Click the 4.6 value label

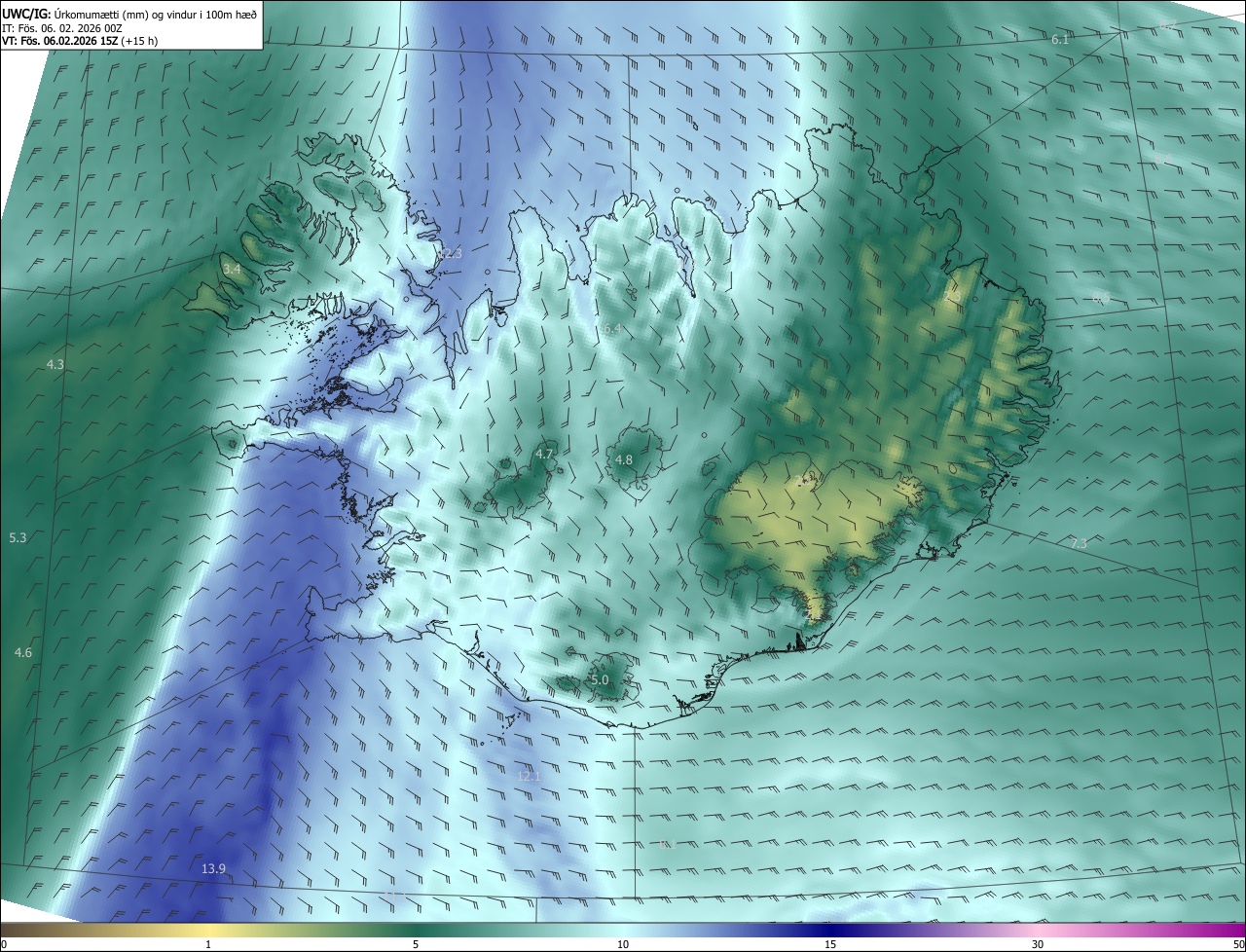(x=23, y=653)
